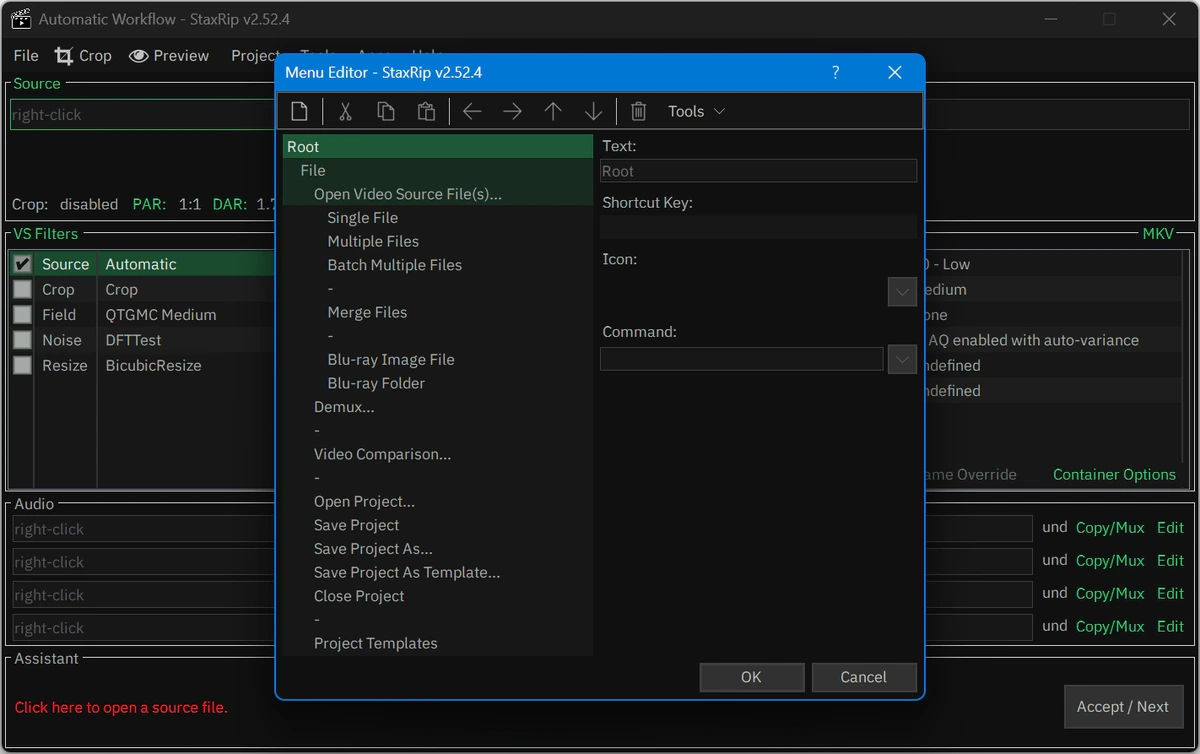Select the Merge Files tree item

pos(367,312)
